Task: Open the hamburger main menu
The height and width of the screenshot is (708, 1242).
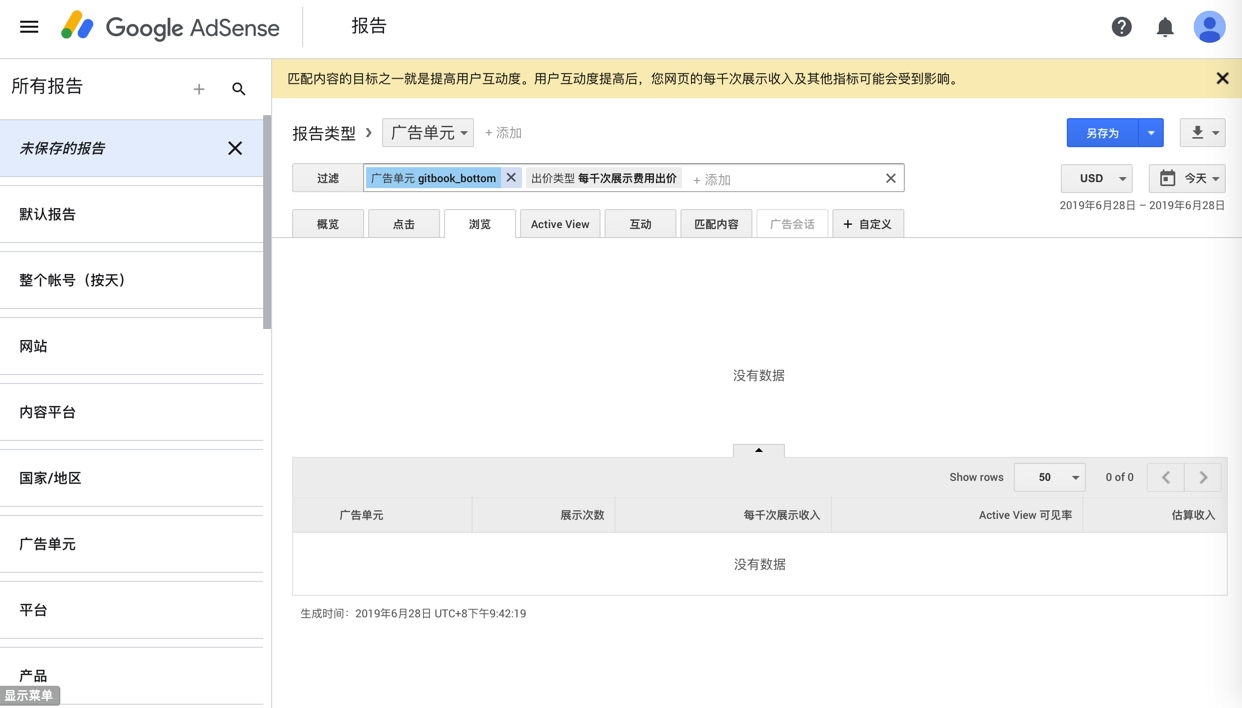Action: (29, 27)
